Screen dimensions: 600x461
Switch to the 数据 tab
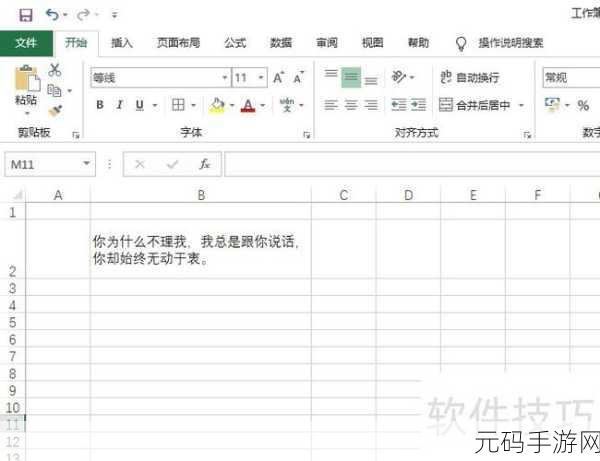click(x=281, y=42)
